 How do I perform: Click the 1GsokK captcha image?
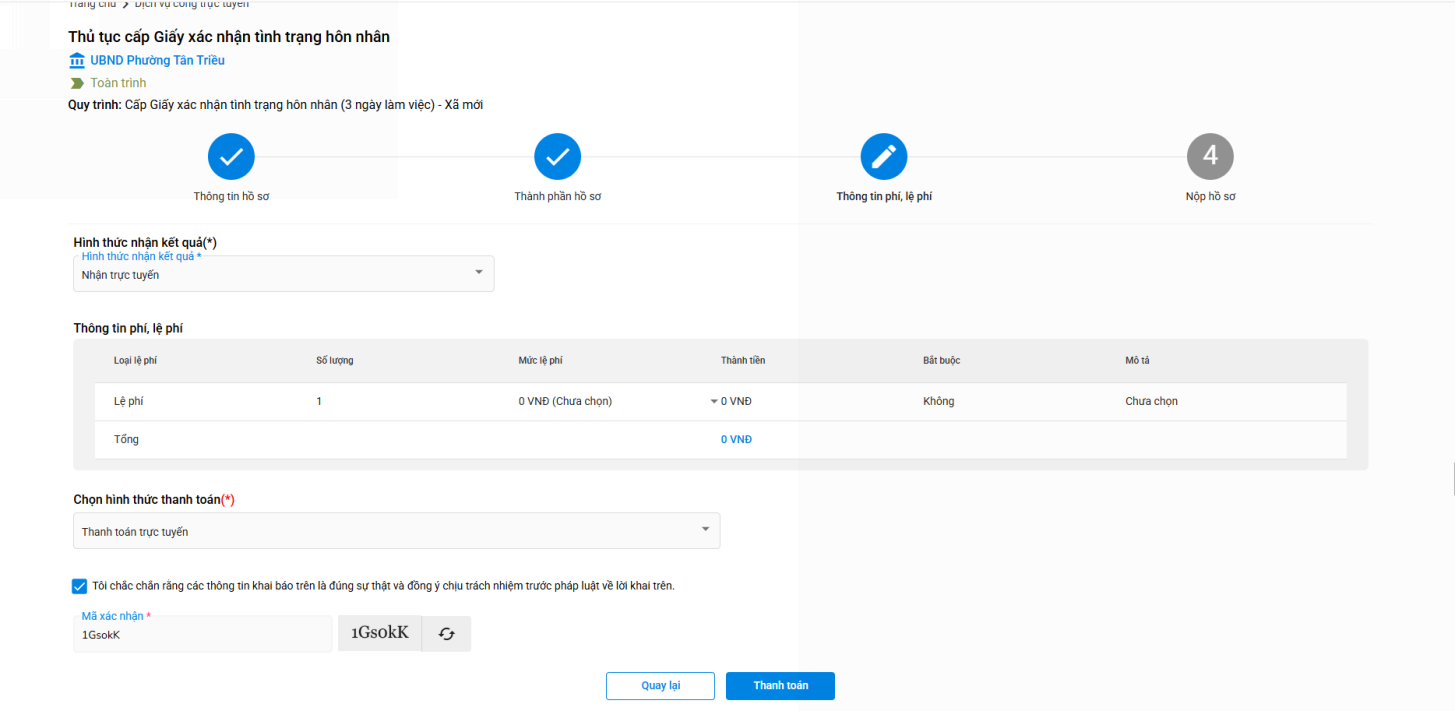[x=379, y=633]
